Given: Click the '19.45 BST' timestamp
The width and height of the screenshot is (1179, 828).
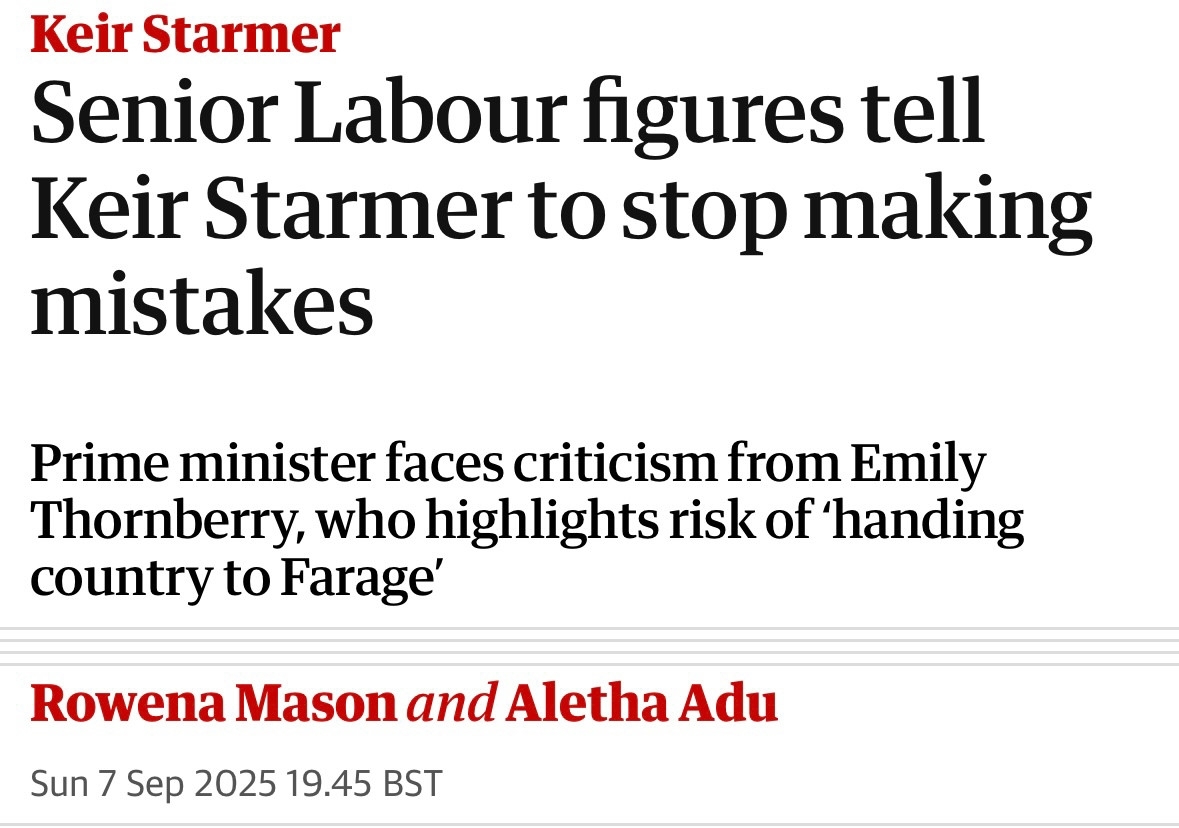Looking at the screenshot, I should coord(364,783).
